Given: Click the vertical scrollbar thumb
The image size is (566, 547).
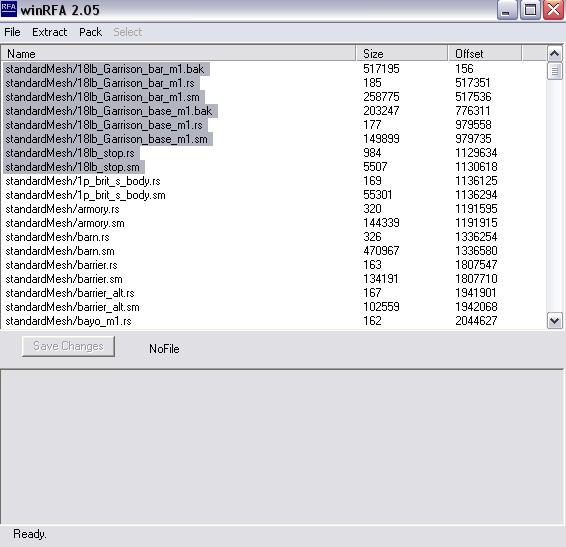Looking at the screenshot, I should (554, 71).
